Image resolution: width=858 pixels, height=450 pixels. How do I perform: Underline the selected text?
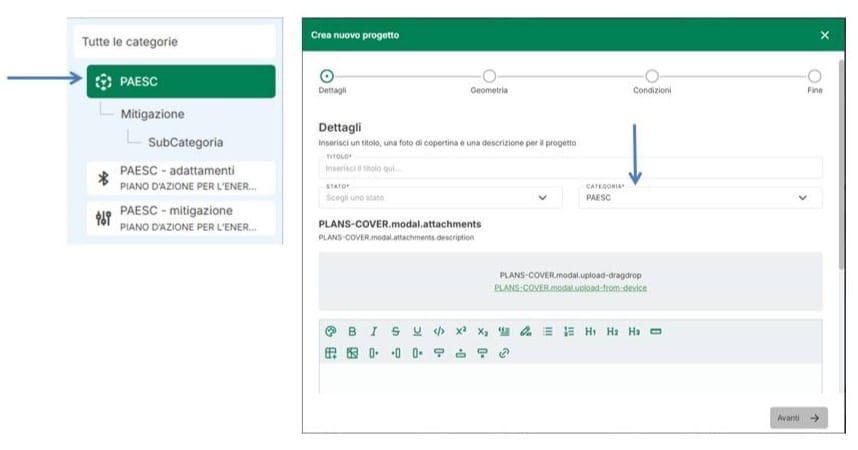click(417, 331)
